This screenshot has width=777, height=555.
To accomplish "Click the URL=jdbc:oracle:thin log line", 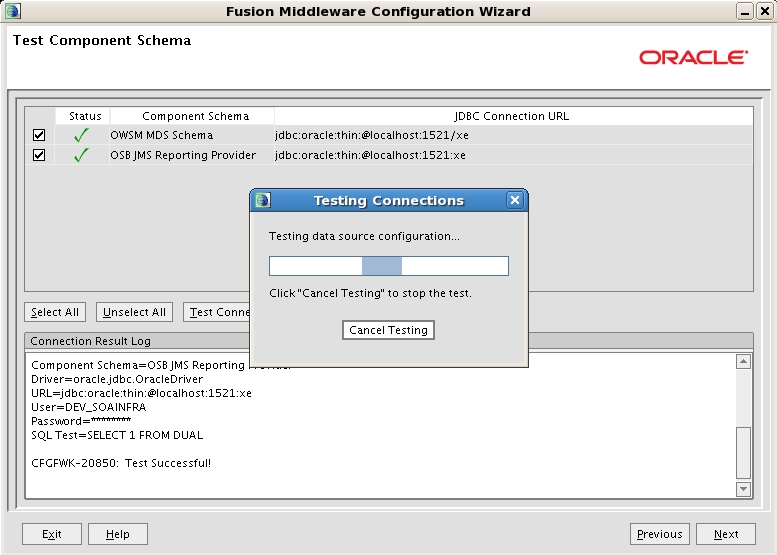I will coord(141,393).
